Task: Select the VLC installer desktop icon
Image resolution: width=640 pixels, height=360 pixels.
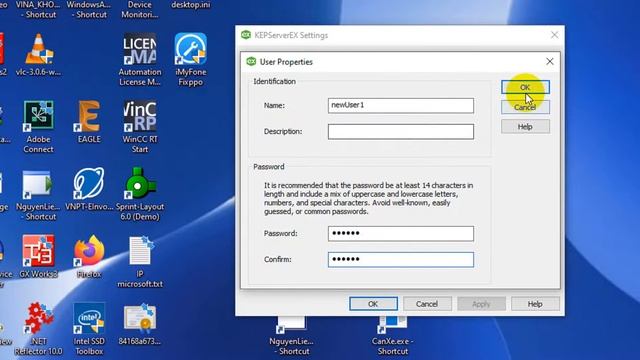Action: [38, 54]
